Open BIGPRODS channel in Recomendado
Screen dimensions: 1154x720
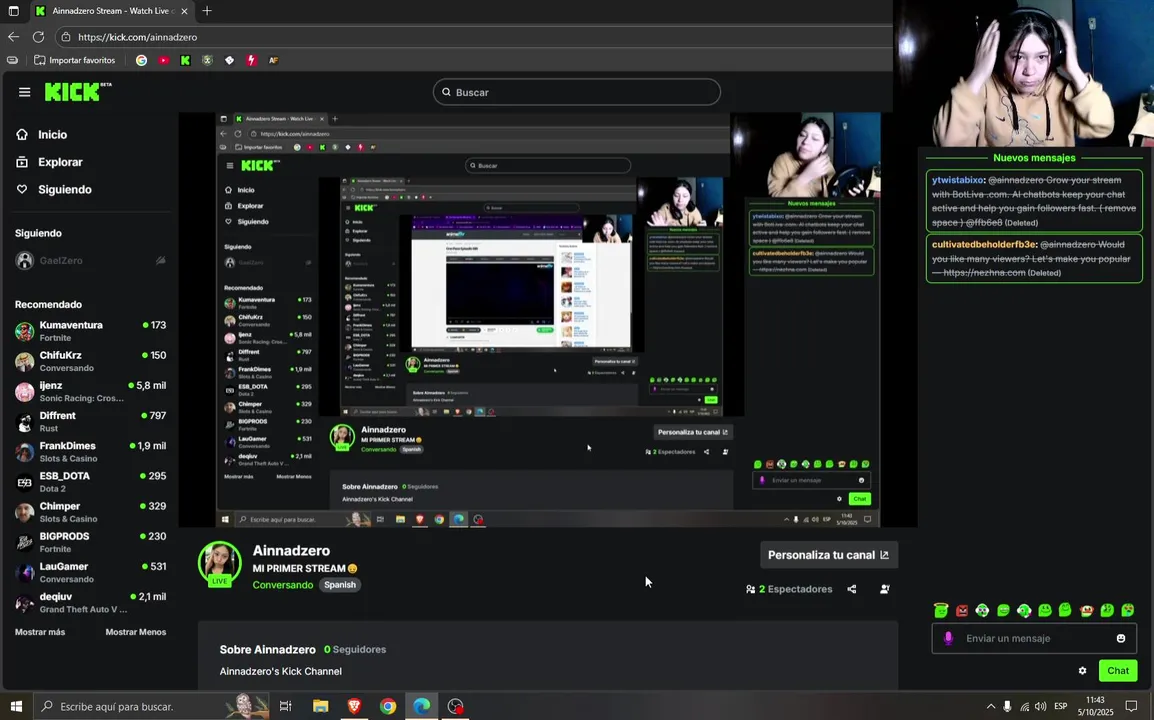tap(90, 543)
